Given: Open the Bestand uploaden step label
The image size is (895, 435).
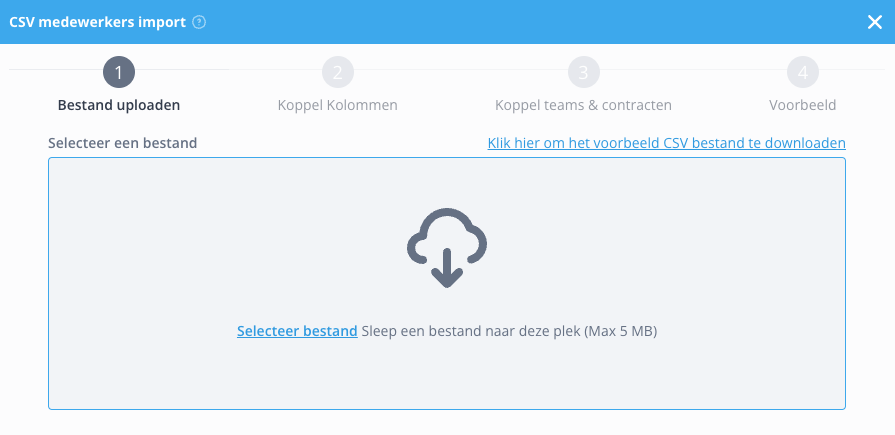Looking at the screenshot, I should click(119, 106).
